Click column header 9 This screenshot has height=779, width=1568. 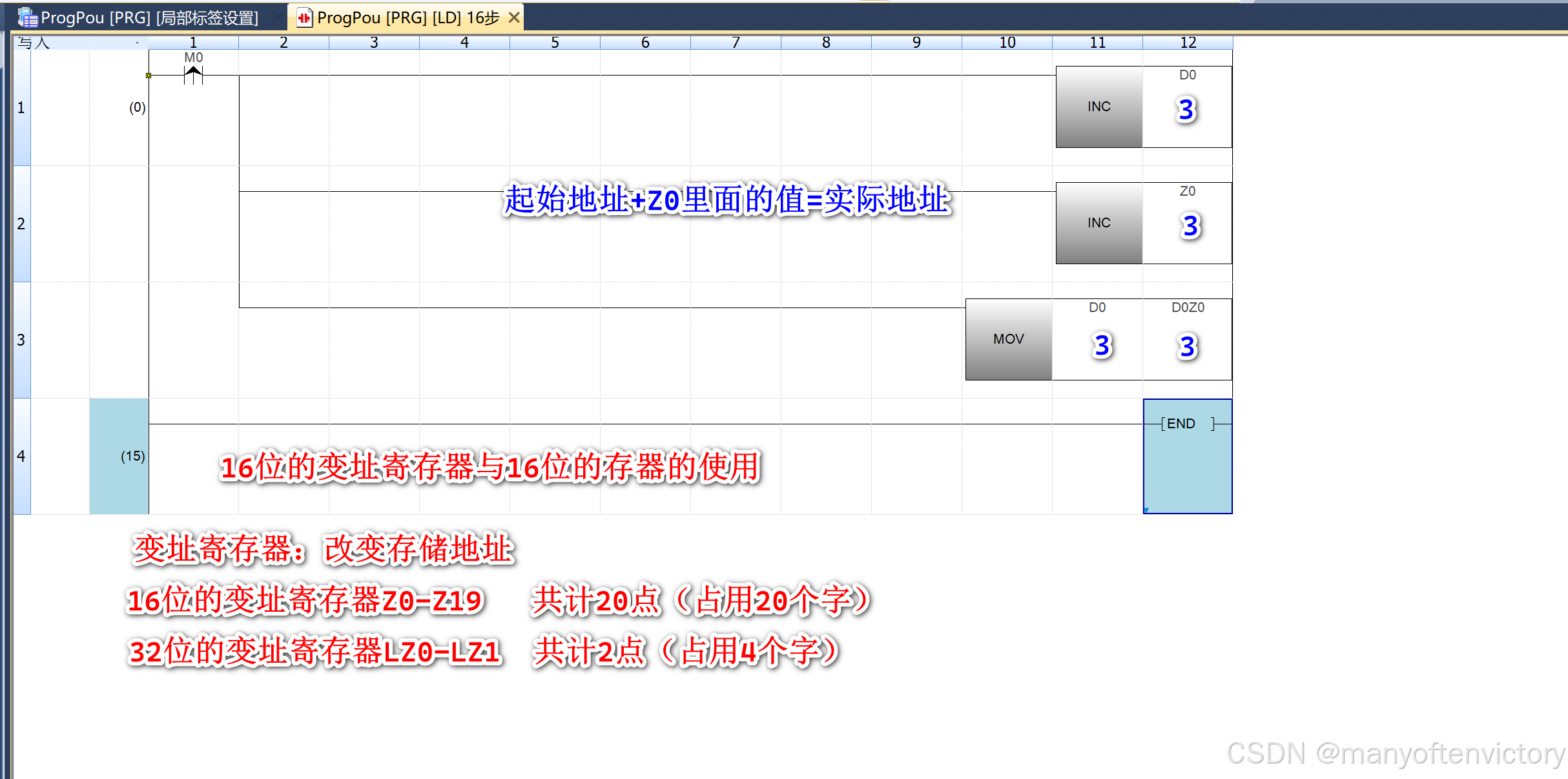click(x=916, y=43)
